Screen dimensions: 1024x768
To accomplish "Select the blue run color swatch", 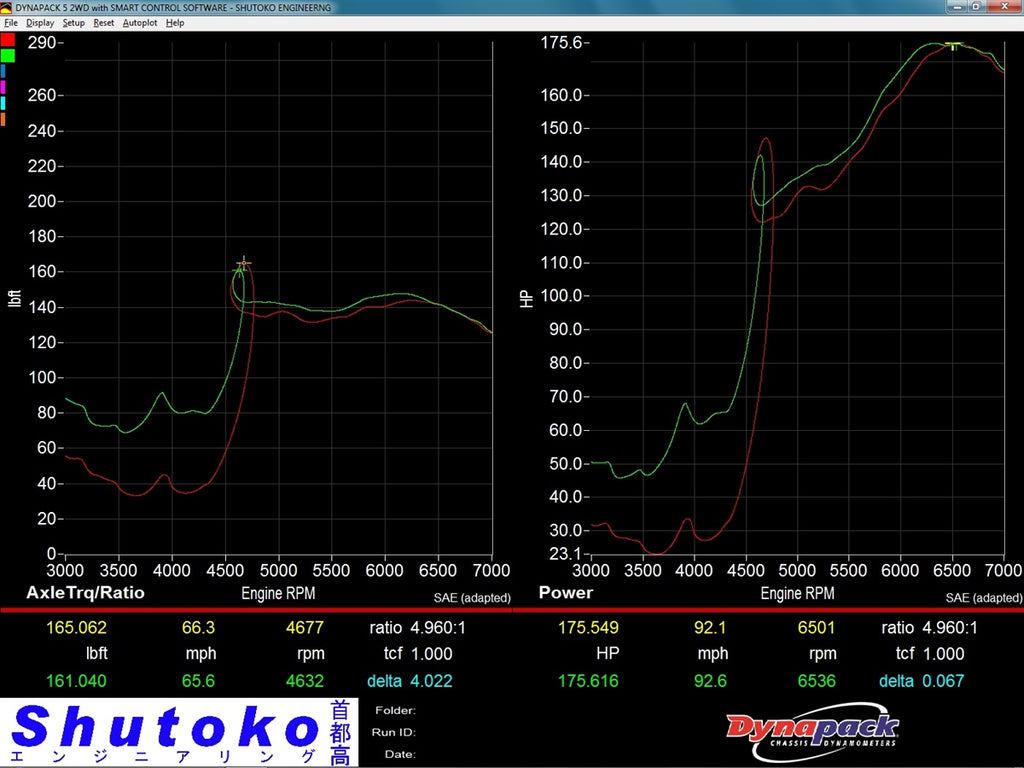I will 3,71.
